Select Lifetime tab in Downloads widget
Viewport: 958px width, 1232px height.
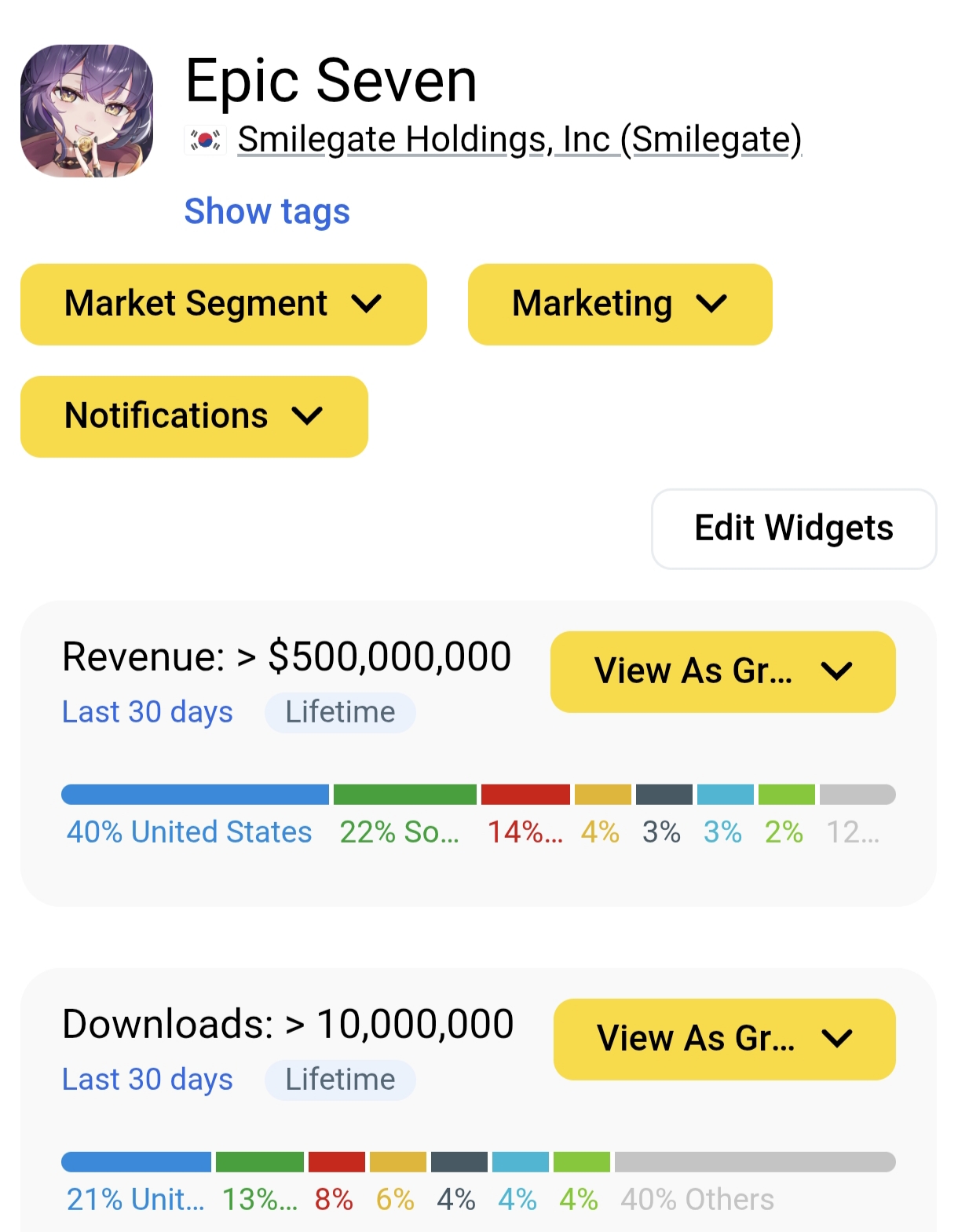(x=340, y=1080)
